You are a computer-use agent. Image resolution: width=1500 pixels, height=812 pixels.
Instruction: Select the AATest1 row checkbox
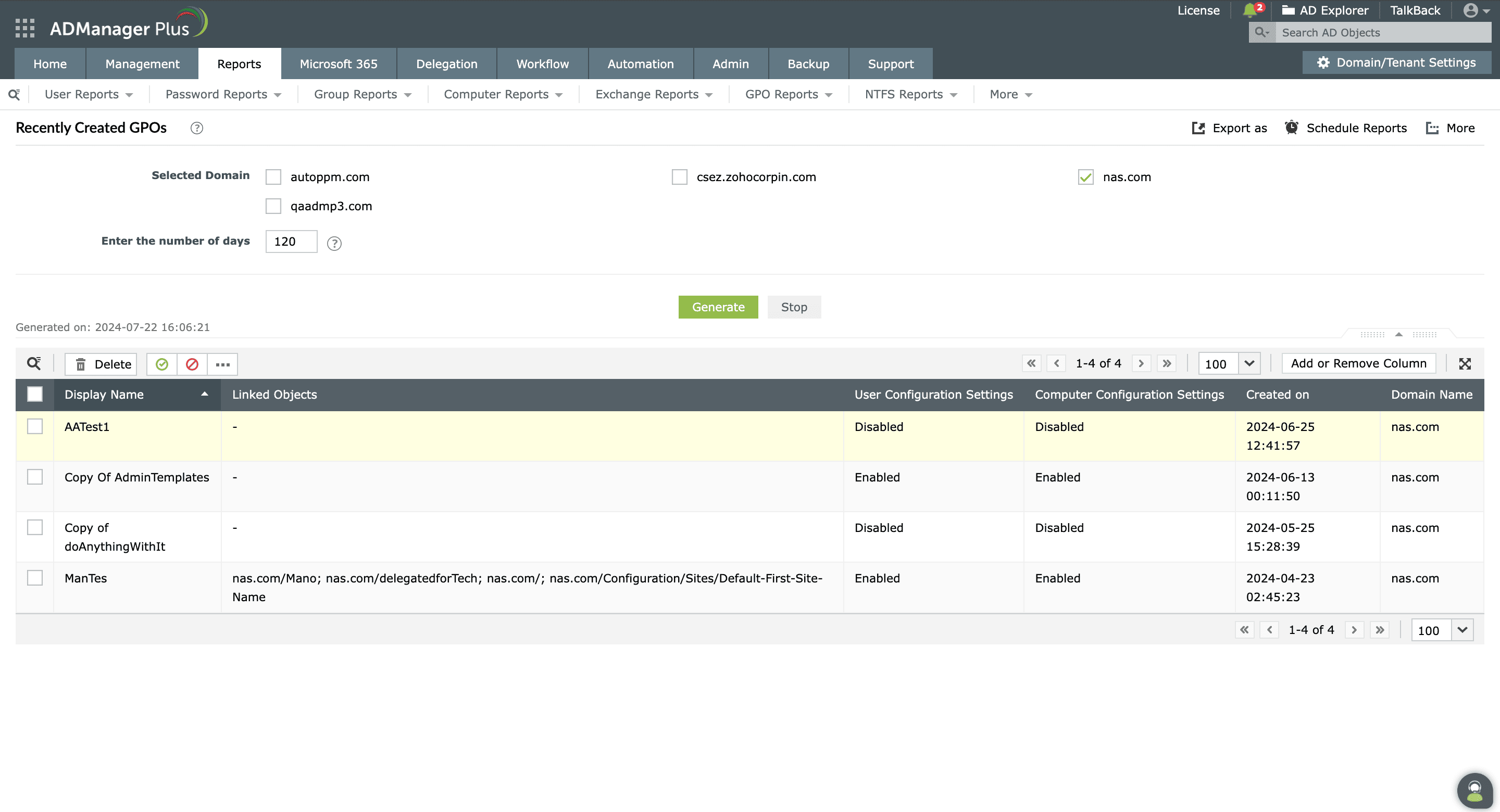click(35, 426)
